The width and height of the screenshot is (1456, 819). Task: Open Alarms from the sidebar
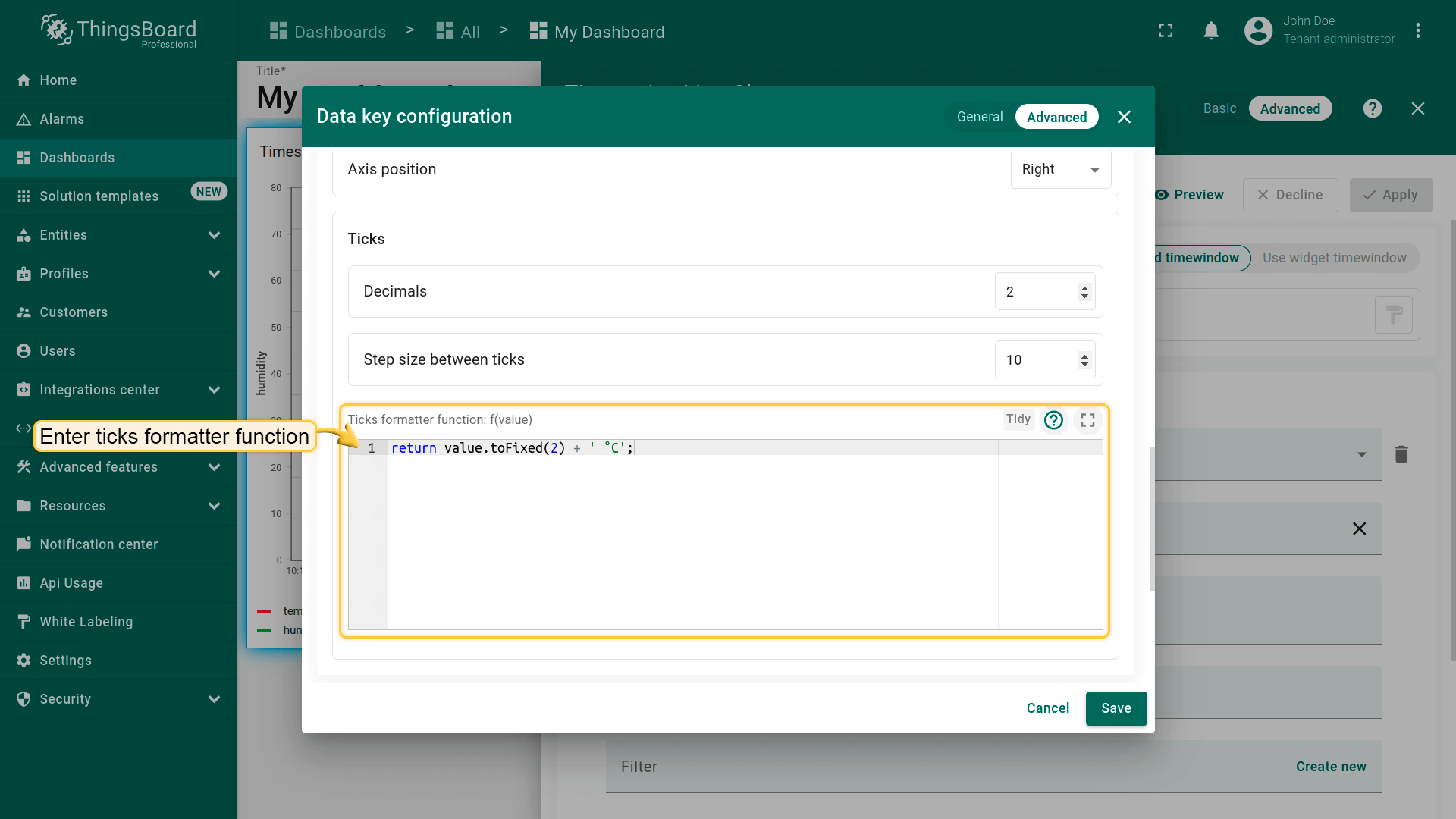tap(62, 119)
